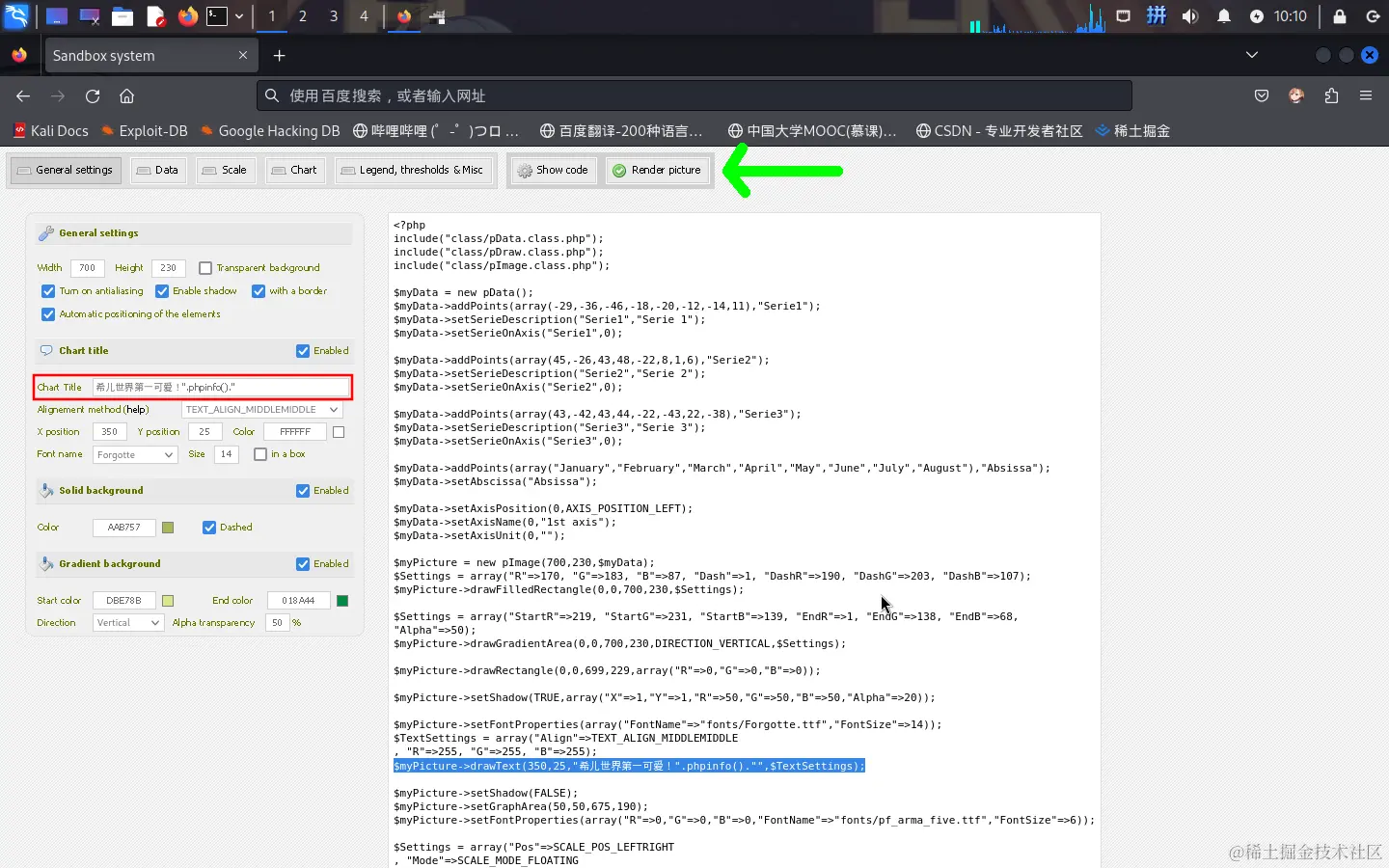Image resolution: width=1389 pixels, height=868 pixels.
Task: Uncheck the Dashed checkbox
Action: coord(209,528)
